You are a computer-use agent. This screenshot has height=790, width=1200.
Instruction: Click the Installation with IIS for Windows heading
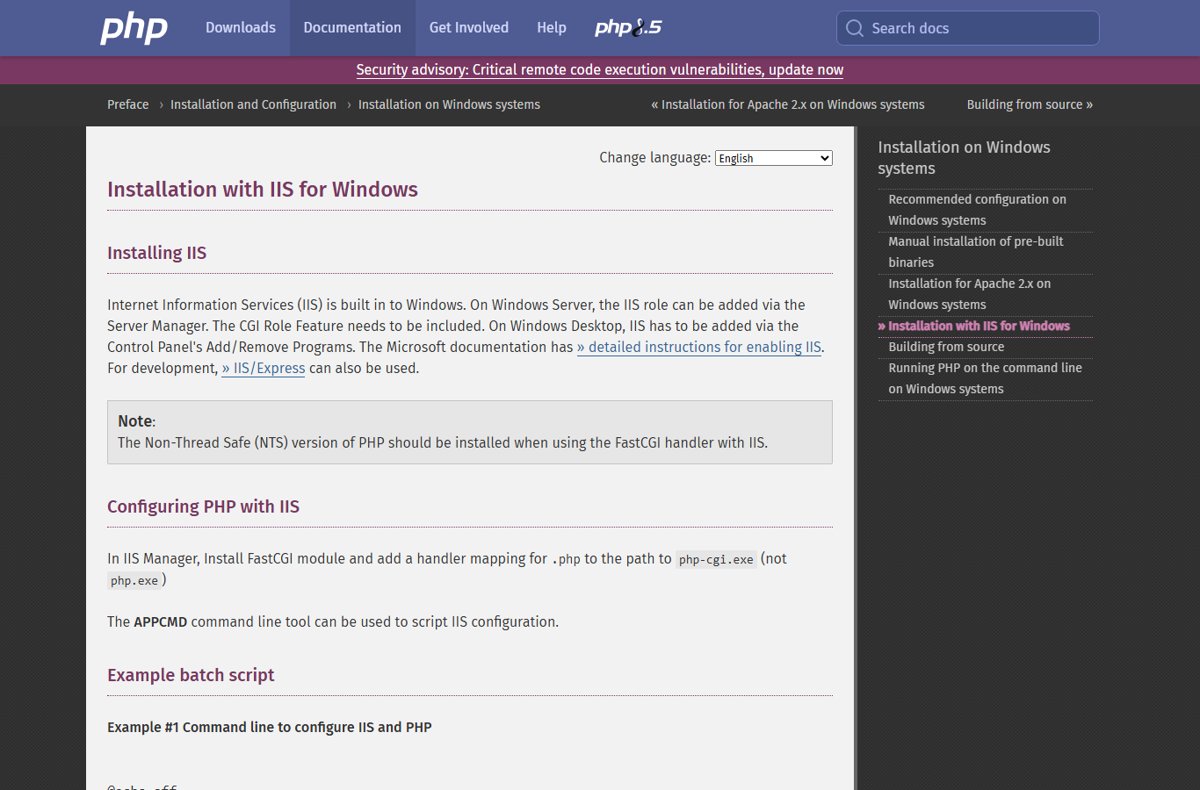[263, 189]
